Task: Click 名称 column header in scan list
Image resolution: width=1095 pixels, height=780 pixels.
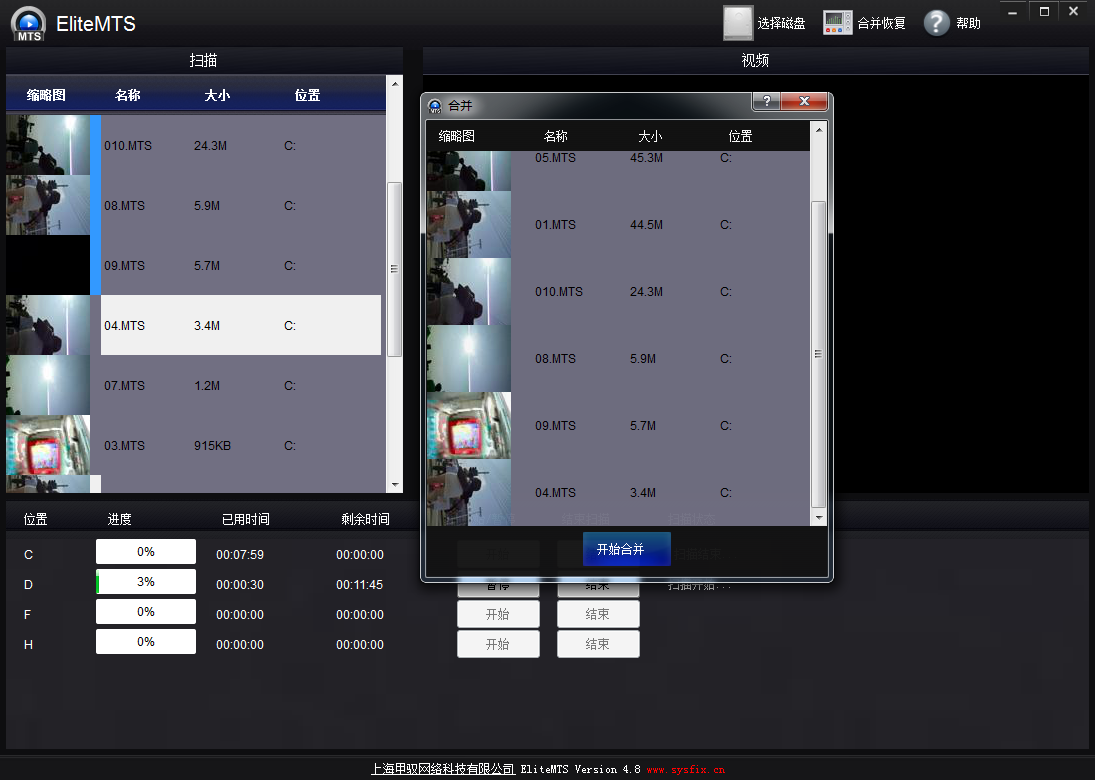Action: [128, 95]
